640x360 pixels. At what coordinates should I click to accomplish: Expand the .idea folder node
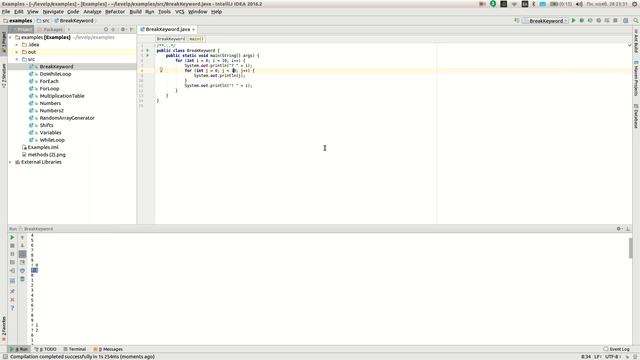pyautogui.click(x=17, y=44)
